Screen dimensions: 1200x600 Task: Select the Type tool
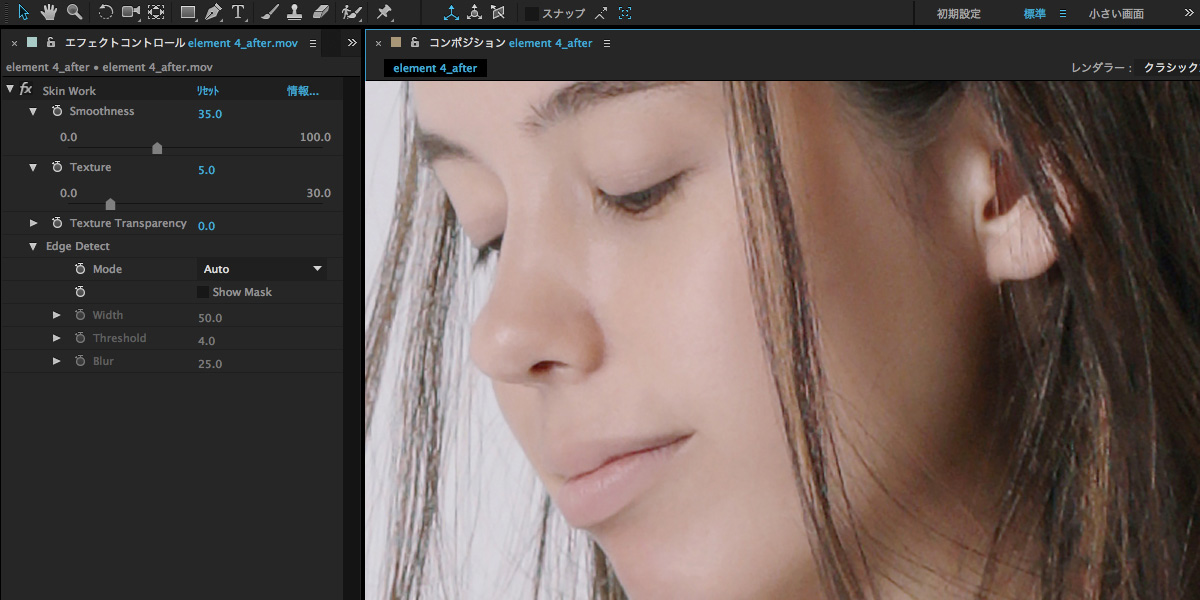click(238, 13)
